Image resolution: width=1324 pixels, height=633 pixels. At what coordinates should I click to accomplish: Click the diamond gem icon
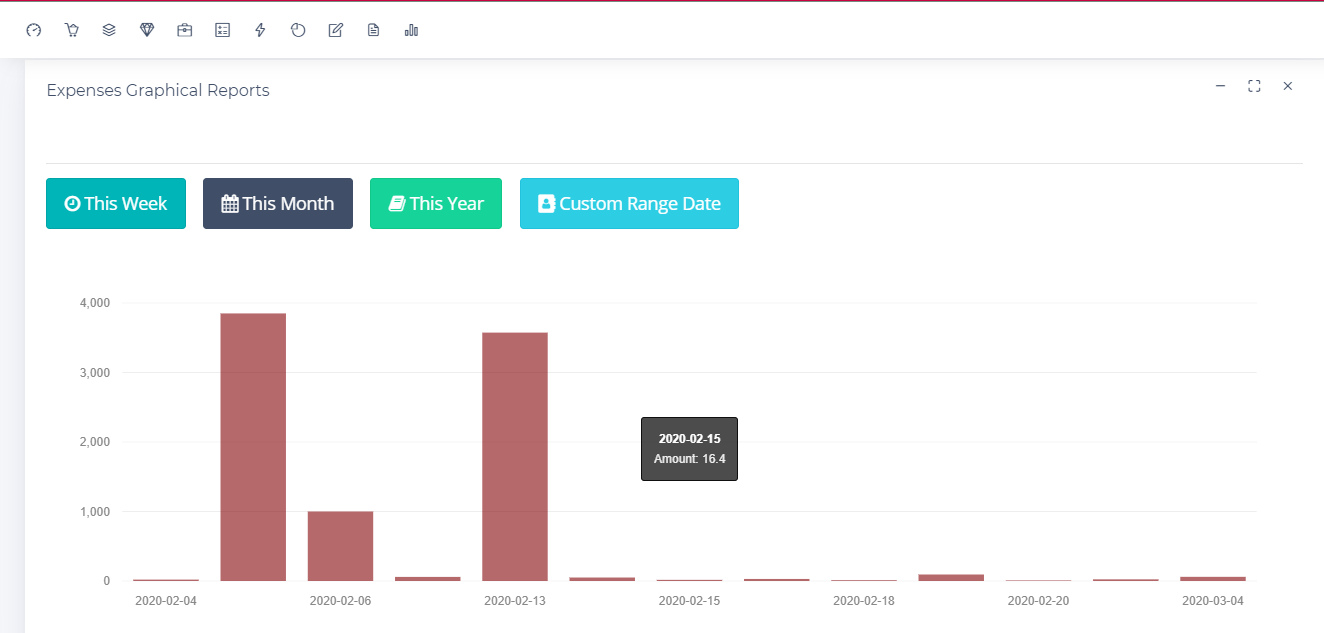(147, 30)
